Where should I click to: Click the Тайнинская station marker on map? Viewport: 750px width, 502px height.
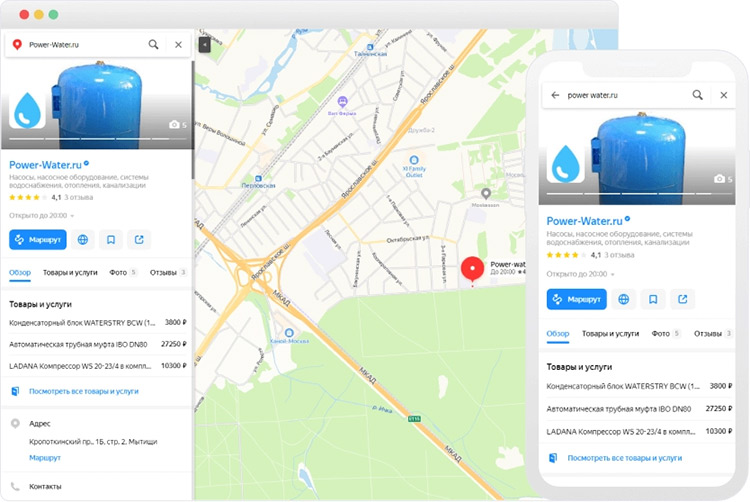point(370,47)
